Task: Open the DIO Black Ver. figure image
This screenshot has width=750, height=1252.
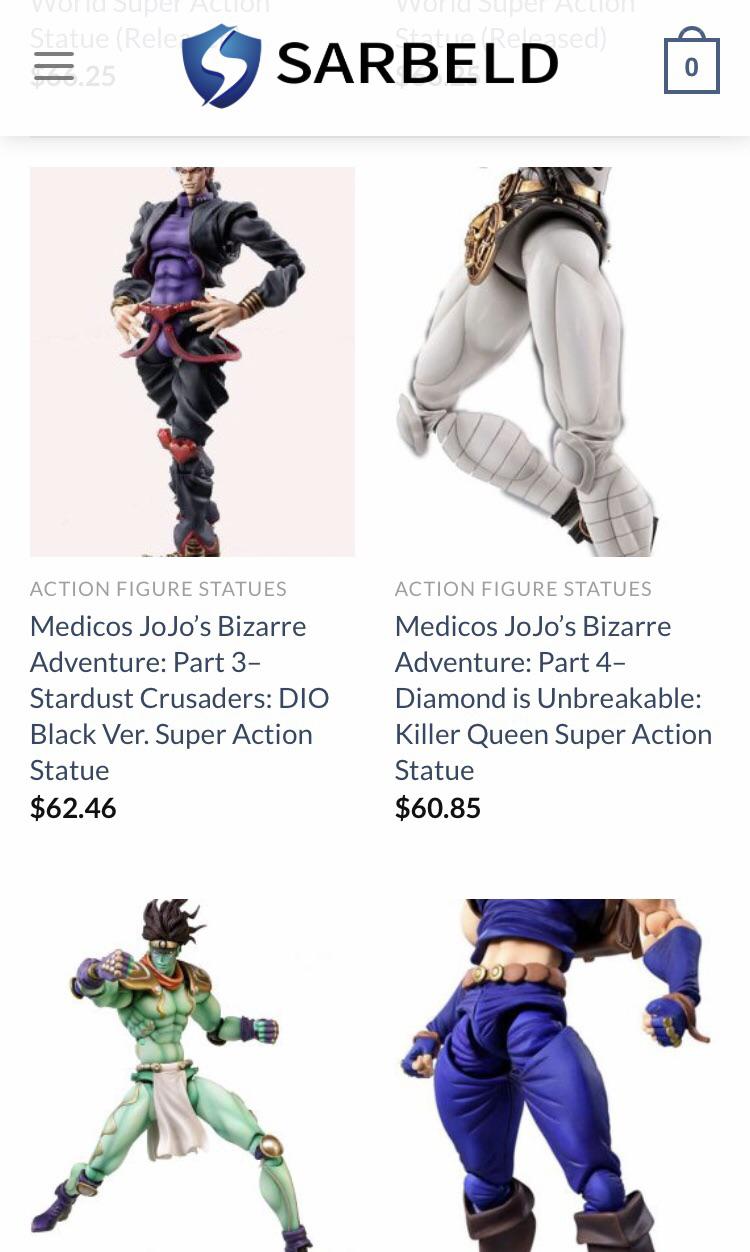Action: [x=192, y=361]
